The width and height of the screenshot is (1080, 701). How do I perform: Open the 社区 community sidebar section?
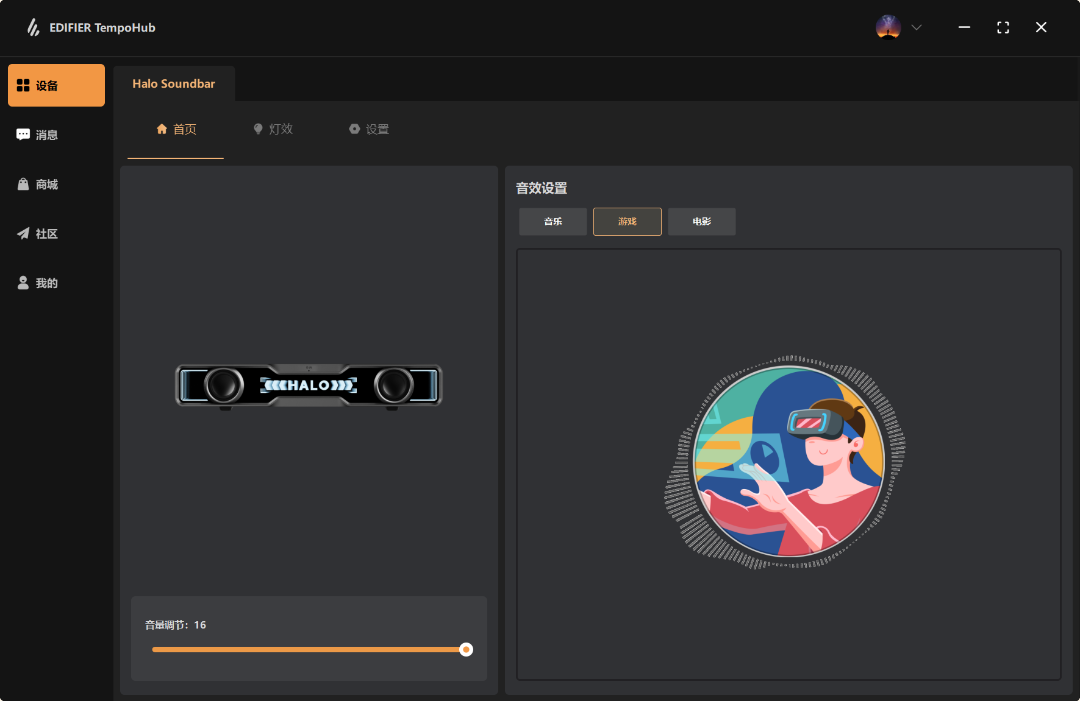click(56, 234)
